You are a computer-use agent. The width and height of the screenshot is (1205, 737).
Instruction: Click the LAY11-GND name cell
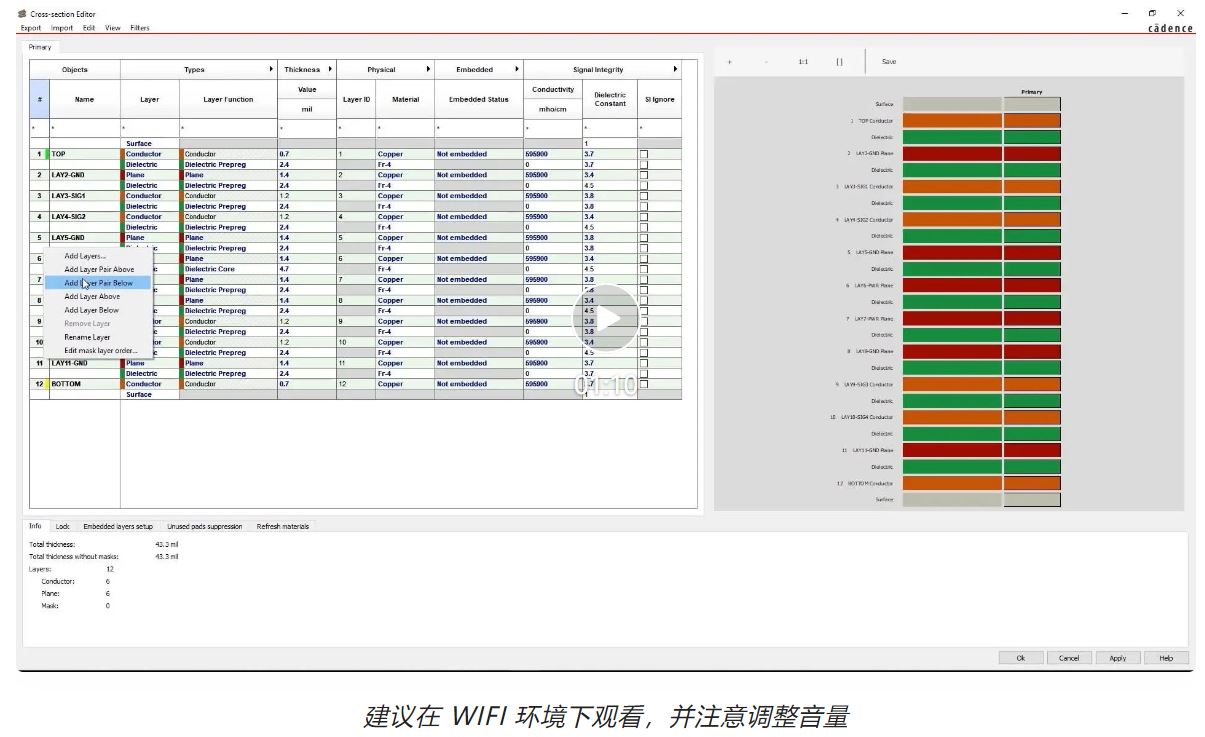84,363
